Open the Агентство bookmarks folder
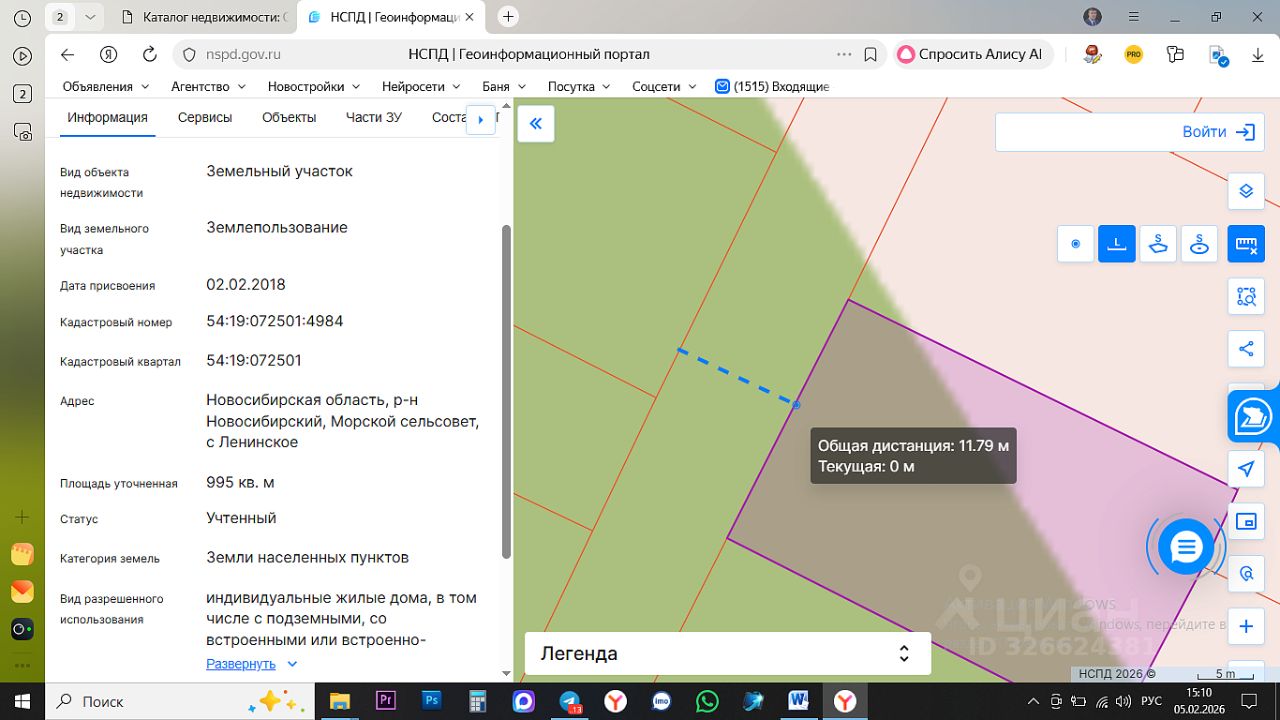1280x720 pixels. 208,87
